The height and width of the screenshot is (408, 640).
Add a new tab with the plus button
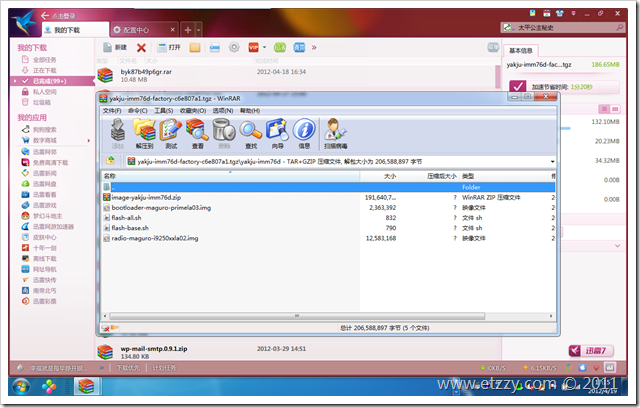click(188, 30)
